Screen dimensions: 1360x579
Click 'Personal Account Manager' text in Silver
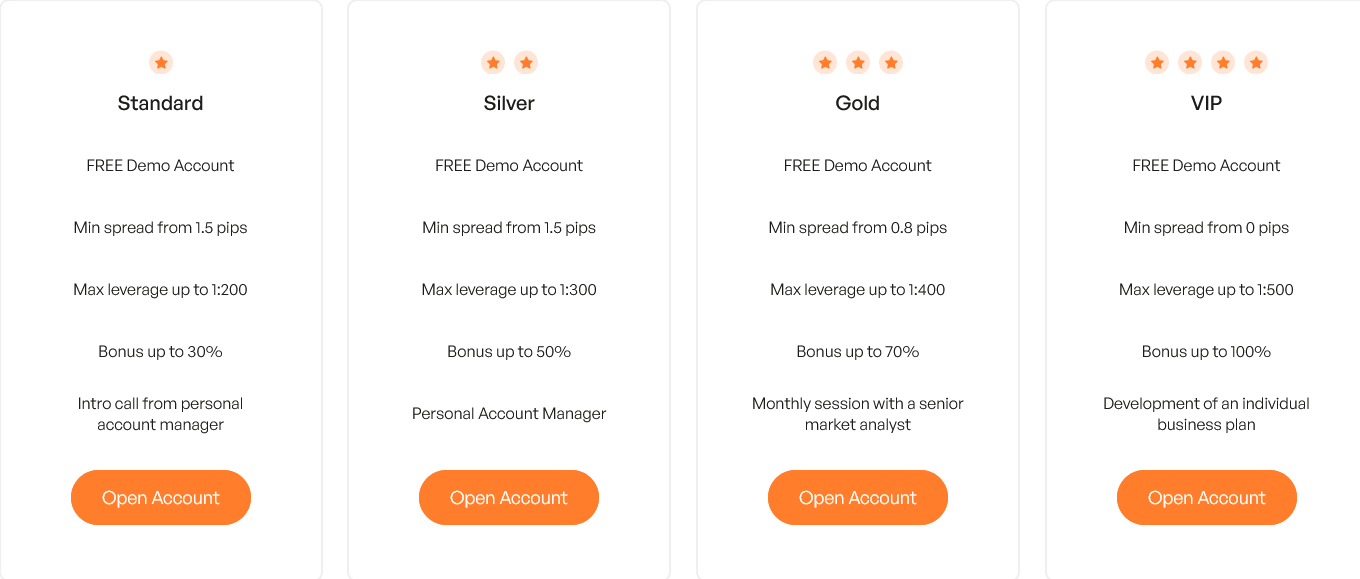[509, 414]
